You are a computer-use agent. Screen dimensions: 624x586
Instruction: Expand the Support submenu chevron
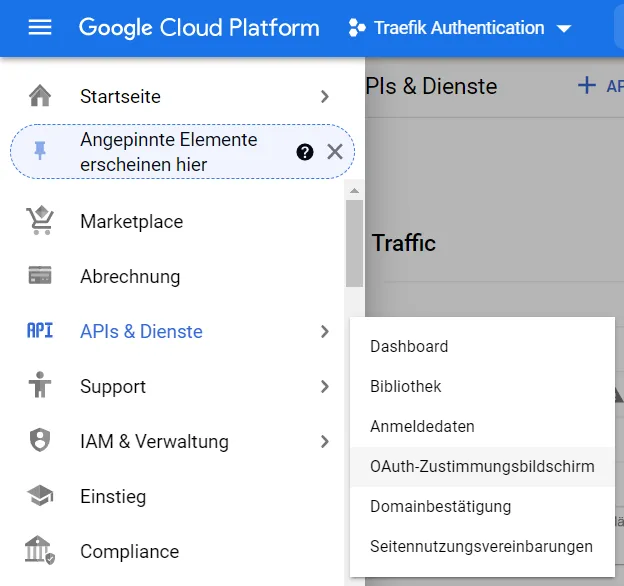pyautogui.click(x=325, y=386)
